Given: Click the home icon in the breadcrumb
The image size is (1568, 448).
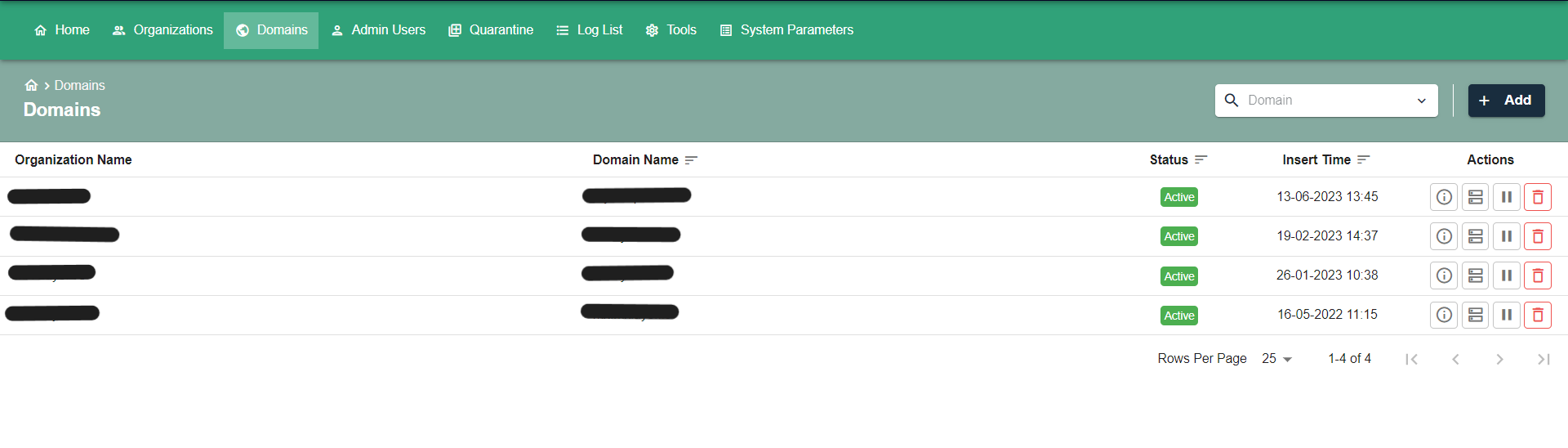Looking at the screenshot, I should (31, 85).
